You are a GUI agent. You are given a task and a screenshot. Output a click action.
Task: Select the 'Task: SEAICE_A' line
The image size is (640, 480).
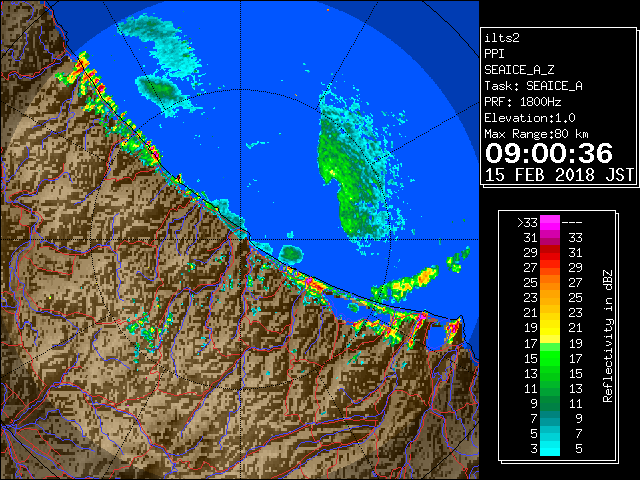[x=533, y=86]
